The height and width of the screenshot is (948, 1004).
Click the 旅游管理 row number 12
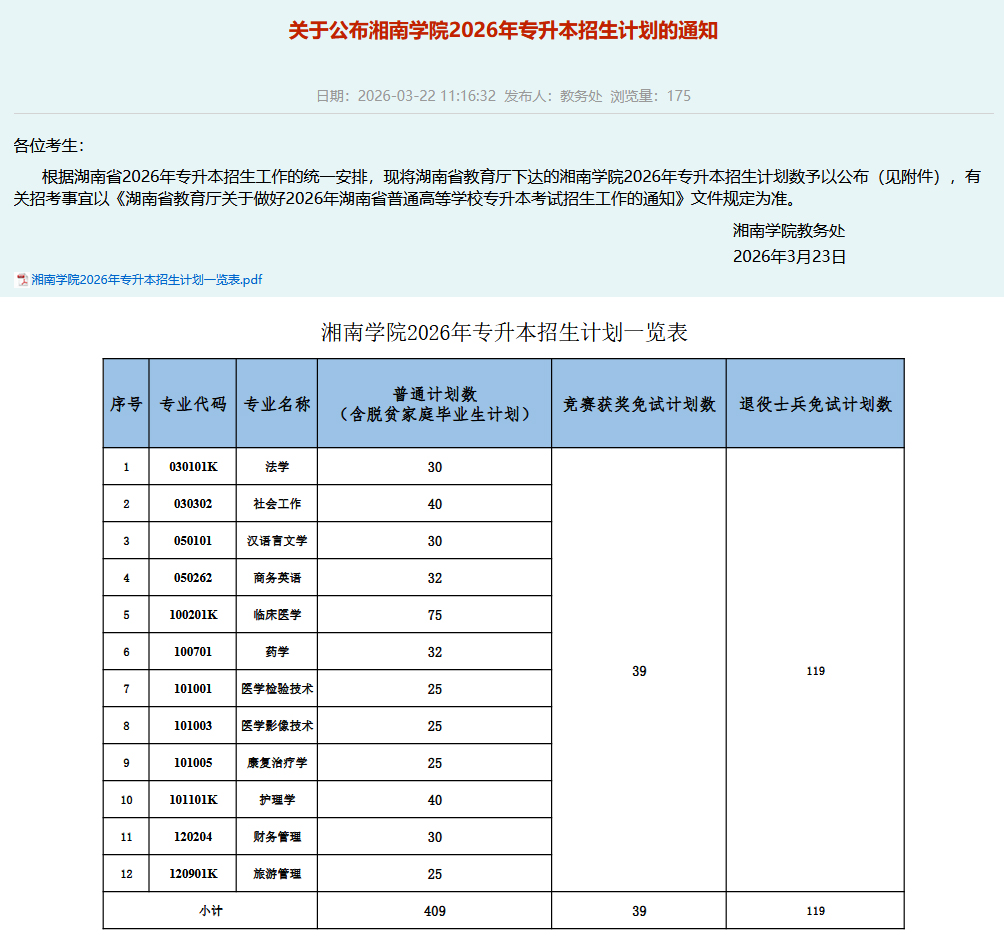[125, 872]
